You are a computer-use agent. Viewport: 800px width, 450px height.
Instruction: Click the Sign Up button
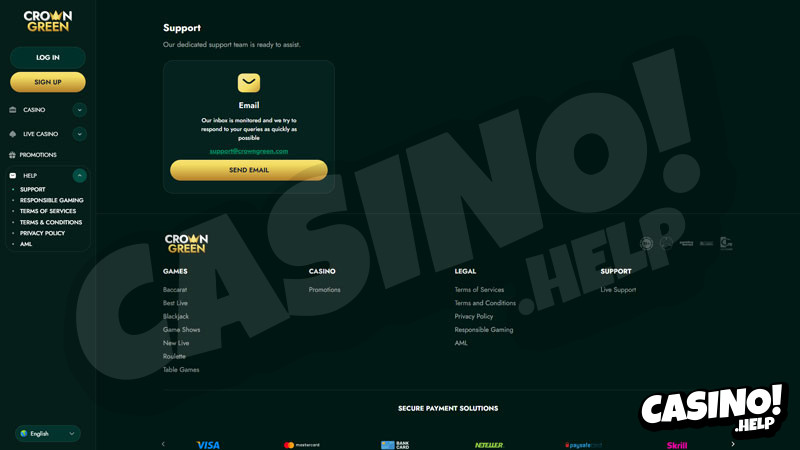pos(48,82)
